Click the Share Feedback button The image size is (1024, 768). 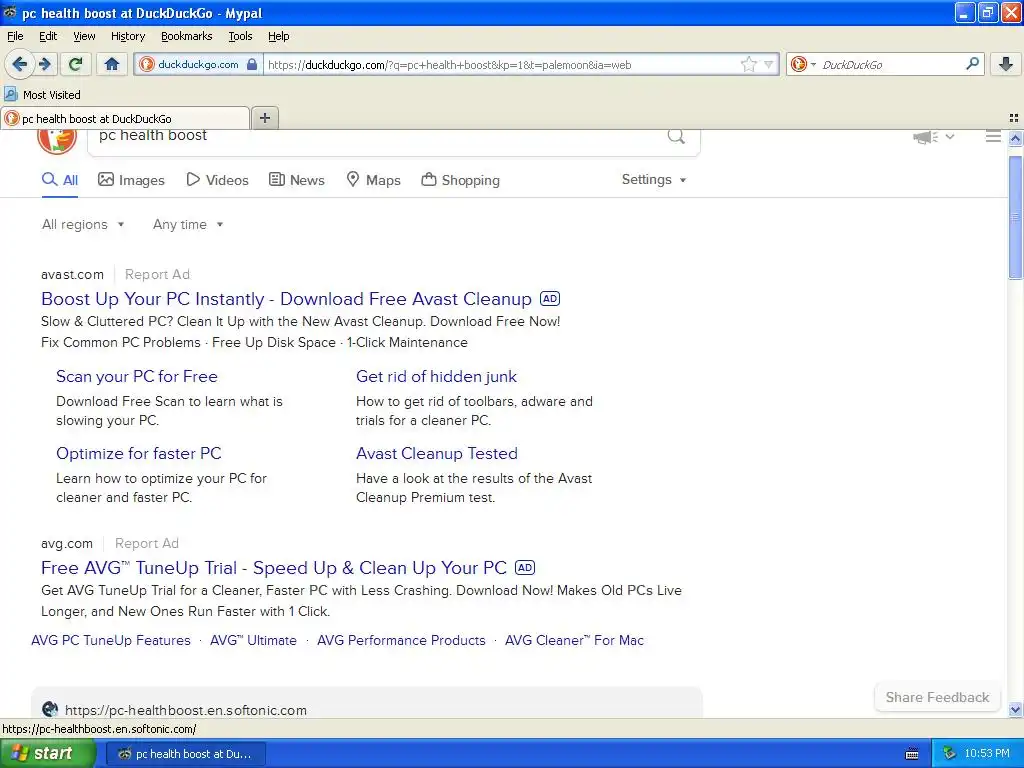937,697
